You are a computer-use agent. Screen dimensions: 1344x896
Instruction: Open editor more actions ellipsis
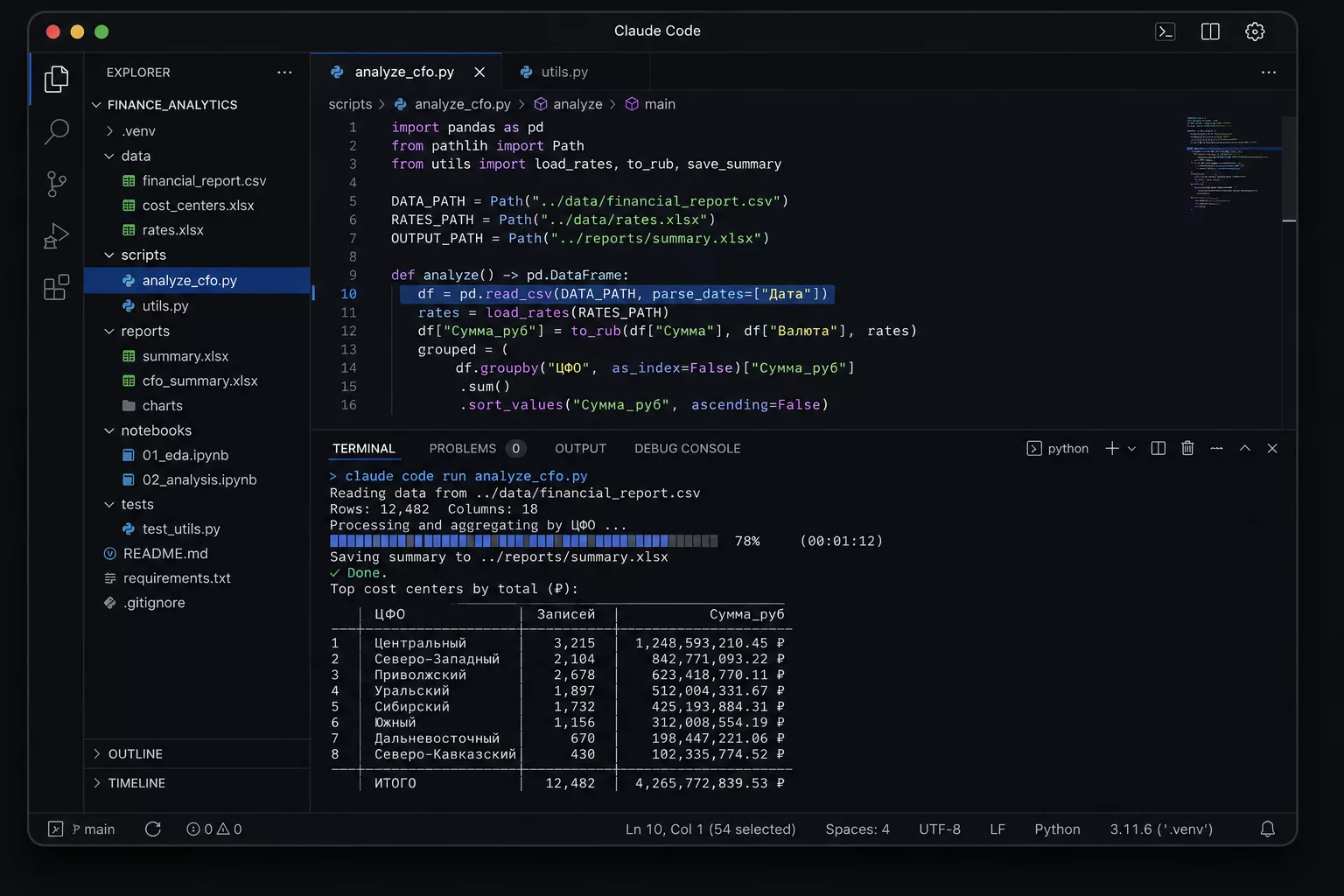1269,73
